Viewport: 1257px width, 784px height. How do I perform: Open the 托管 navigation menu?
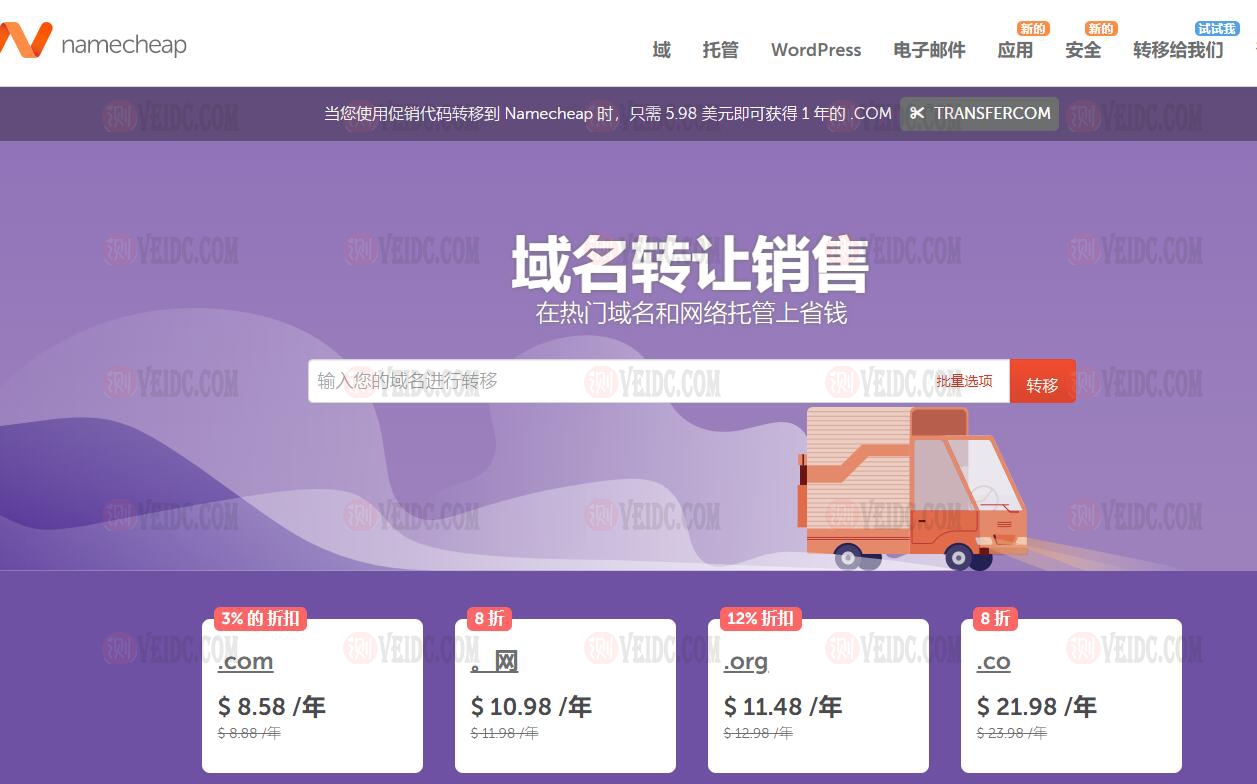point(720,50)
